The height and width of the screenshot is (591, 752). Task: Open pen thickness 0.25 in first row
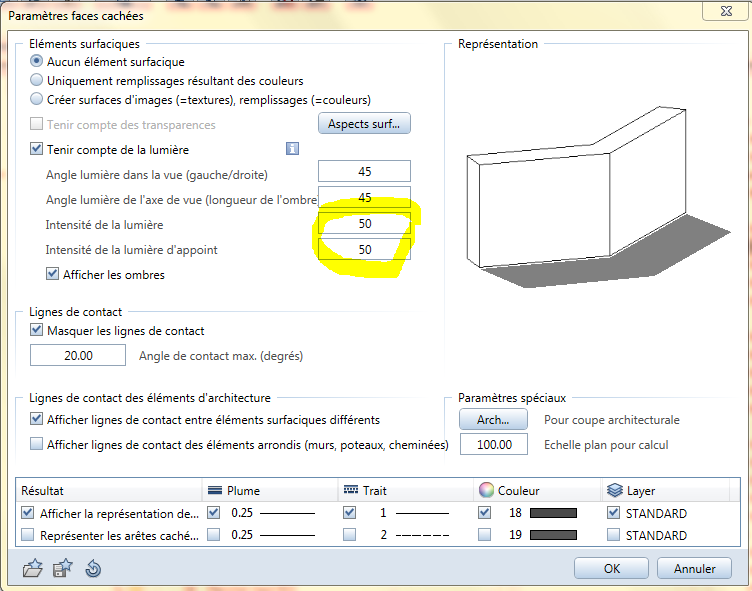click(x=272, y=513)
